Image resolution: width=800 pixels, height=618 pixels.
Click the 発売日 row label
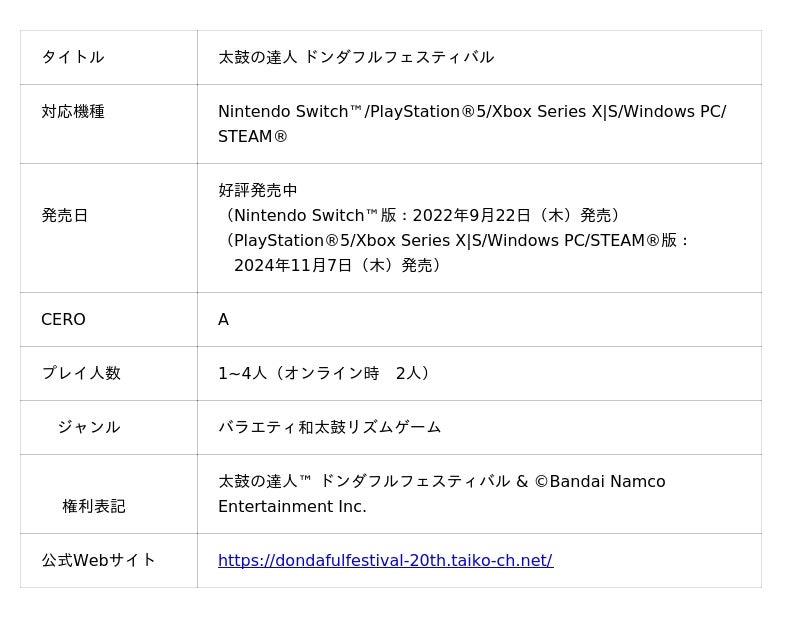tap(64, 215)
